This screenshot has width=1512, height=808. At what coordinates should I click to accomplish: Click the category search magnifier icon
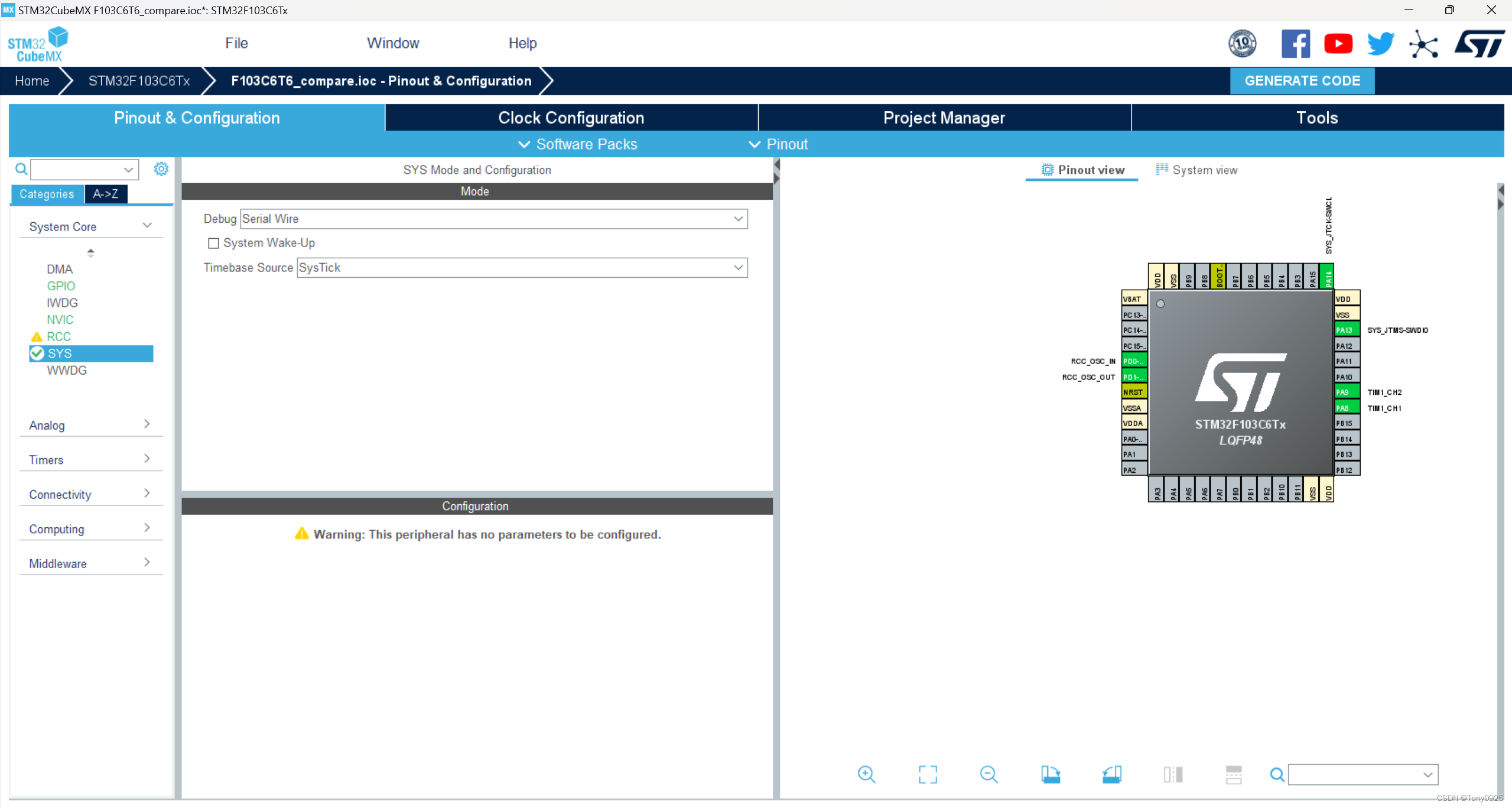pos(21,170)
